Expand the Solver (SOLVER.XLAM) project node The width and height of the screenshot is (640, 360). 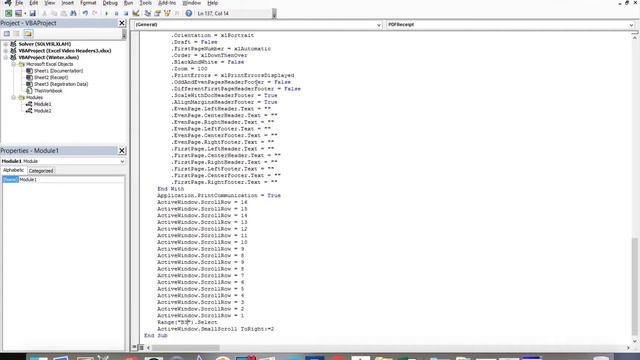pyautogui.click(x=6, y=44)
